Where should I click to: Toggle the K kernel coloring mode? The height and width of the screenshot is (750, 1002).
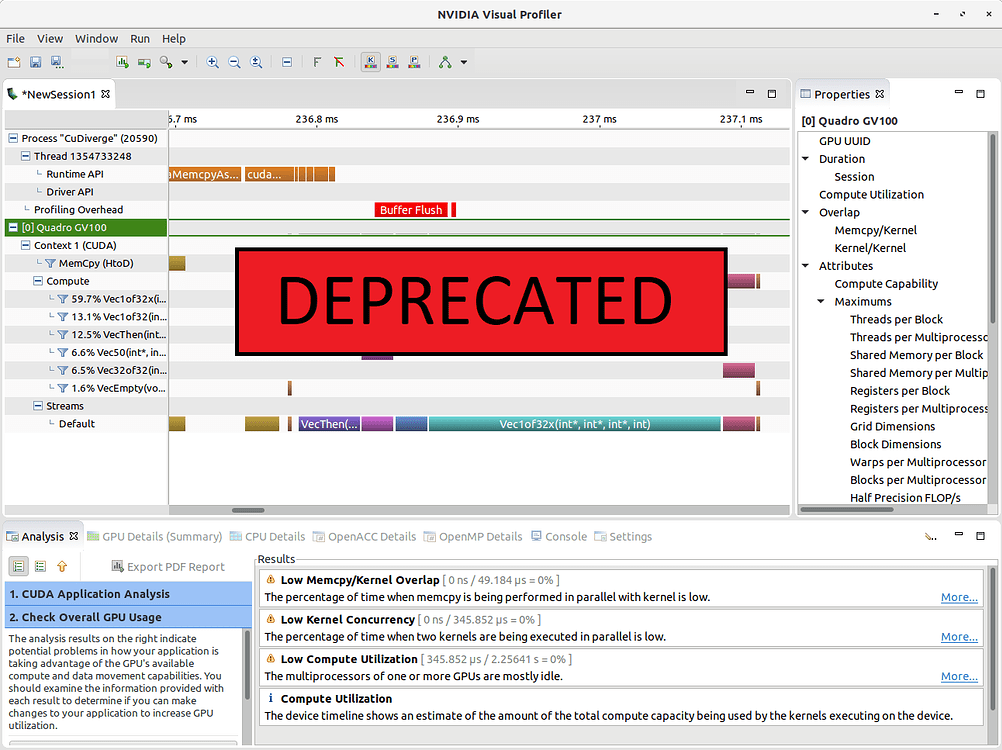371,62
